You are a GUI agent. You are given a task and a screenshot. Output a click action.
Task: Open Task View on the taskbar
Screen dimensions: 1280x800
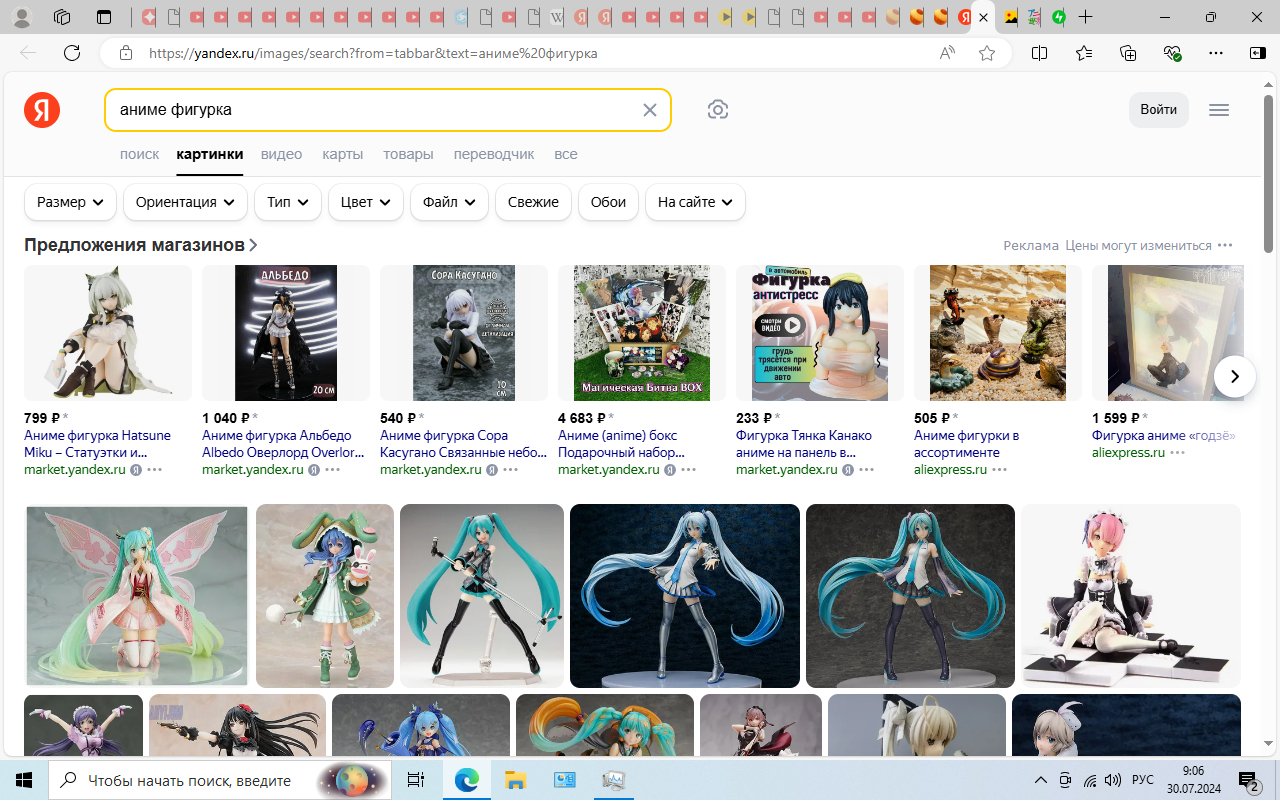point(416,780)
